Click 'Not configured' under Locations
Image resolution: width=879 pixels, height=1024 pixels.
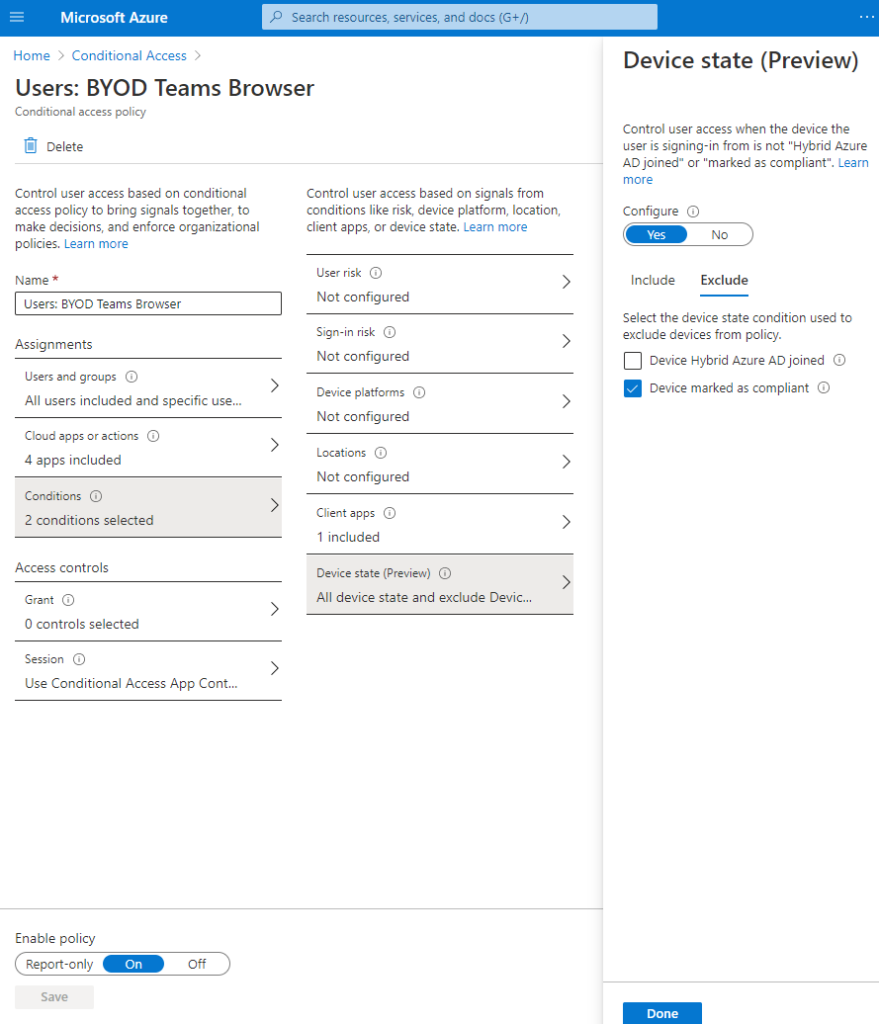coord(363,477)
